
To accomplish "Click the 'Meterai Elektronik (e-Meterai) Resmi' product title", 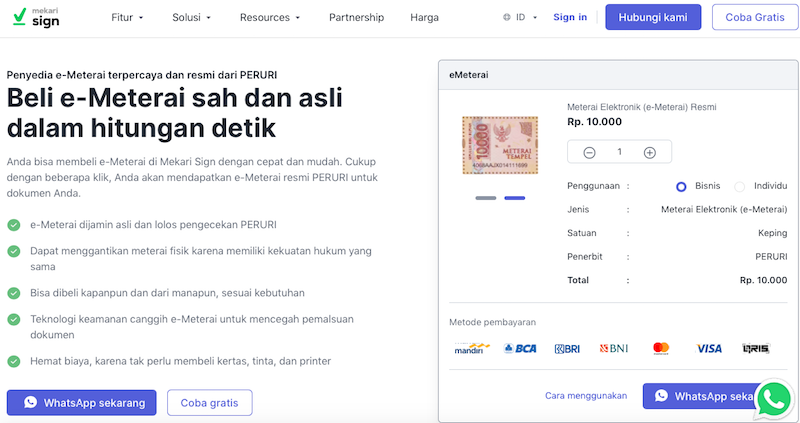I will tap(642, 107).
